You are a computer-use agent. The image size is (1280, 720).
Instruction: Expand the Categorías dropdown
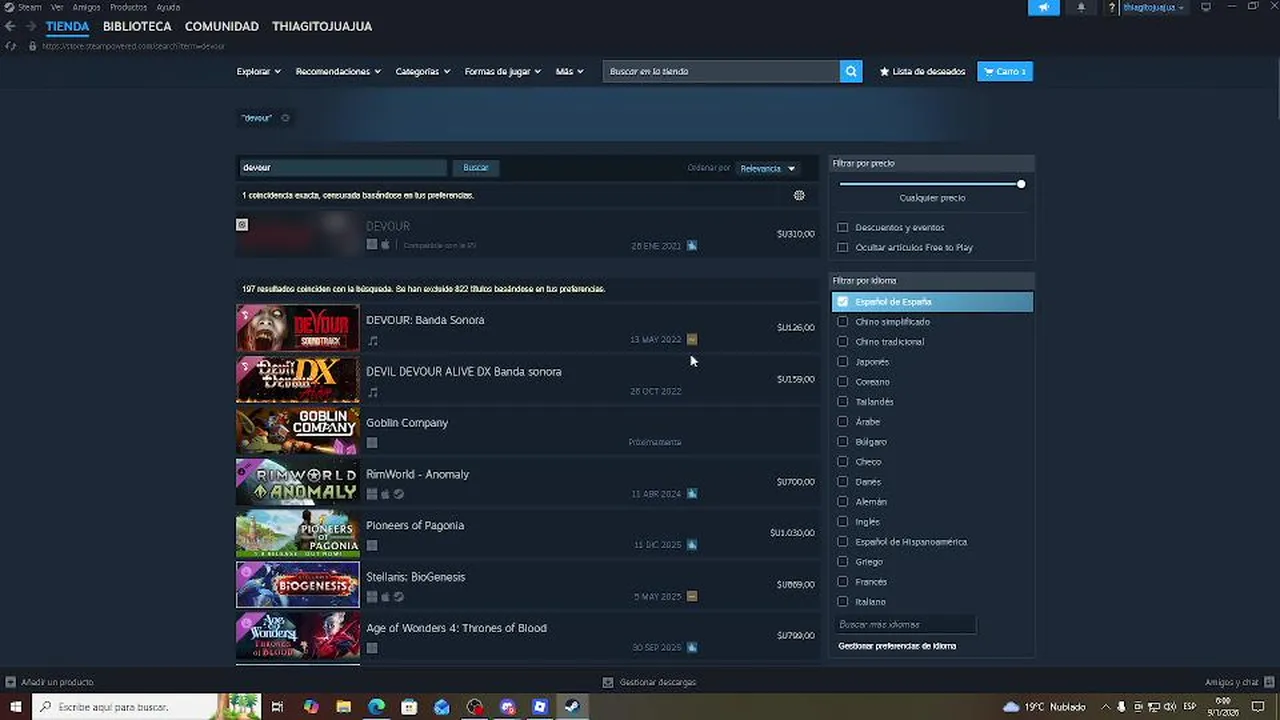click(x=423, y=71)
